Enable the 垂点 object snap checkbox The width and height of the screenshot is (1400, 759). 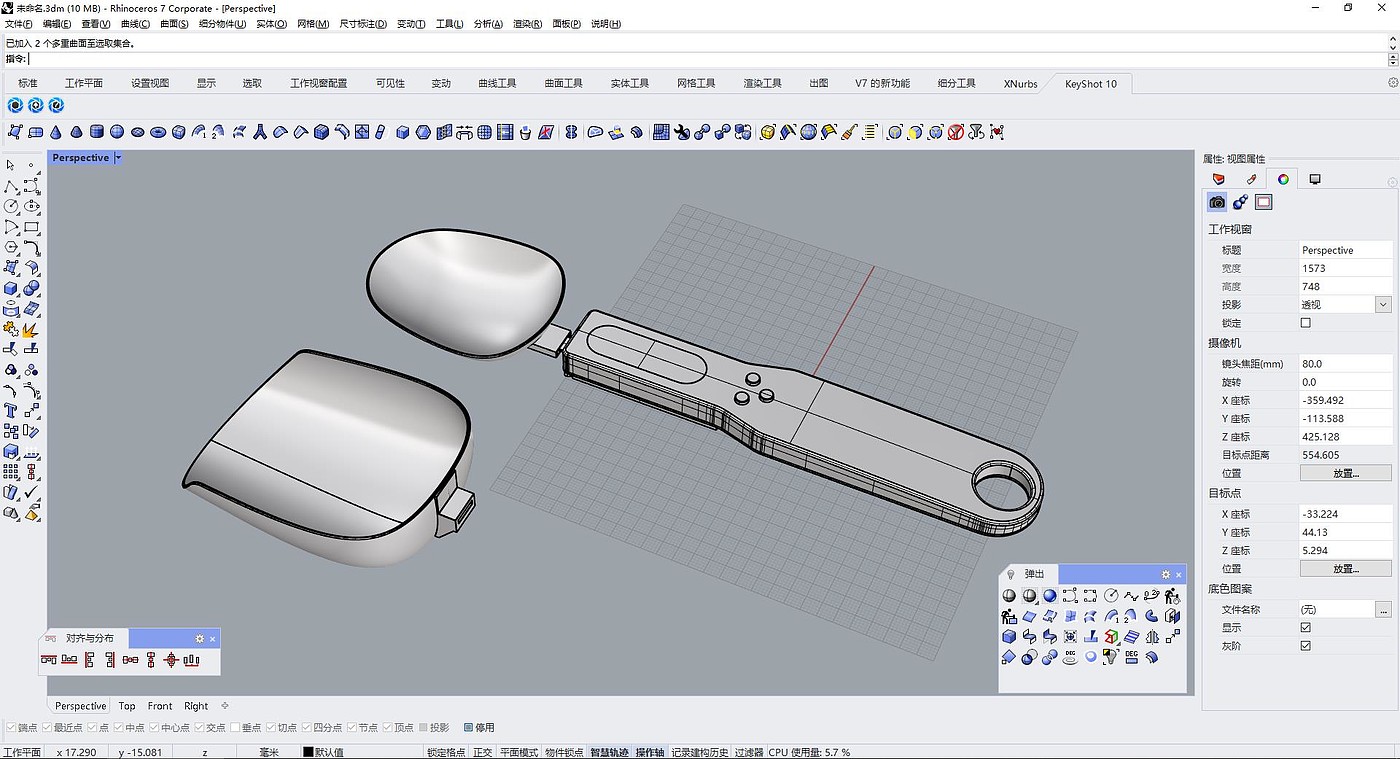coord(235,727)
